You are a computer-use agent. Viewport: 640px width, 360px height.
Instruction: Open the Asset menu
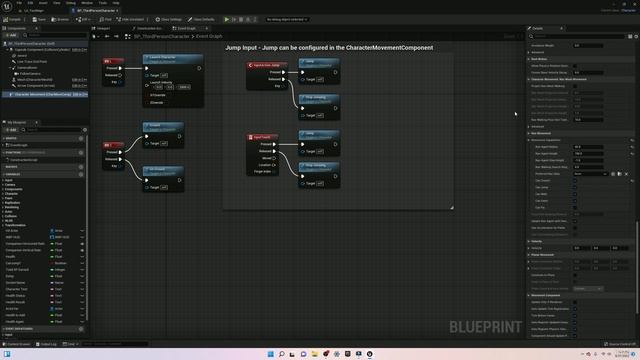(x=43, y=3)
